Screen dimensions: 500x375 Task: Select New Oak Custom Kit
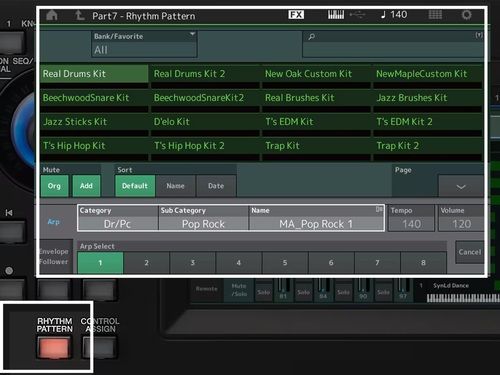[x=316, y=74]
